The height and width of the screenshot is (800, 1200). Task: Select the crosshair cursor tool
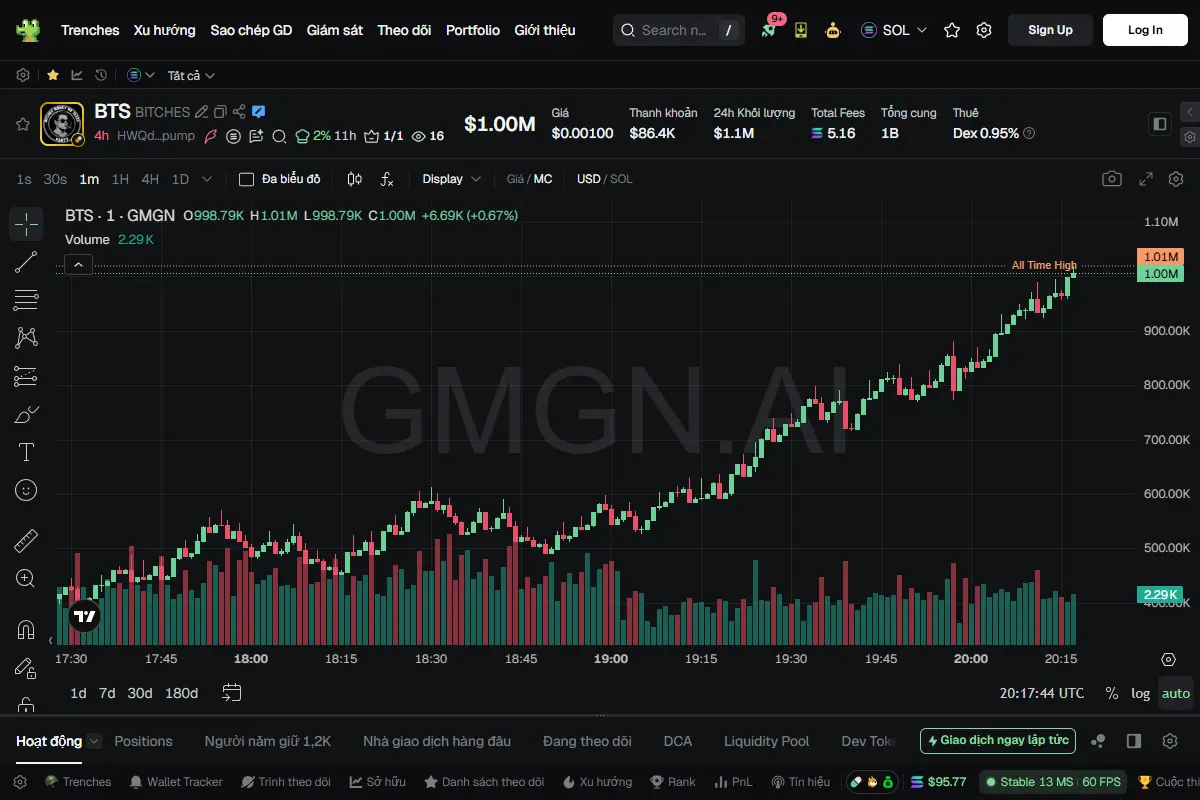tap(26, 224)
